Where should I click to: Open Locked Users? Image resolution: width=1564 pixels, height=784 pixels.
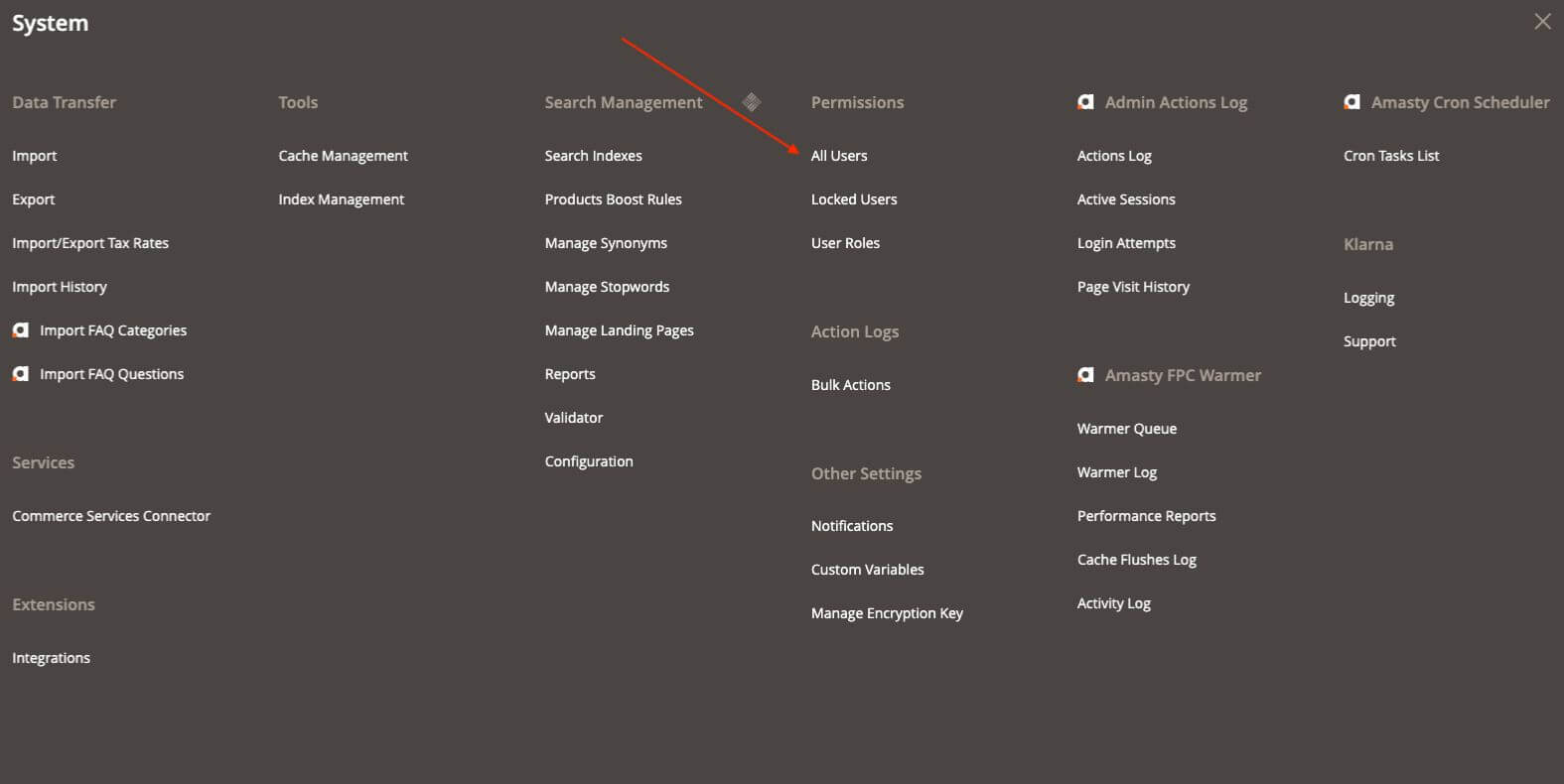click(854, 199)
